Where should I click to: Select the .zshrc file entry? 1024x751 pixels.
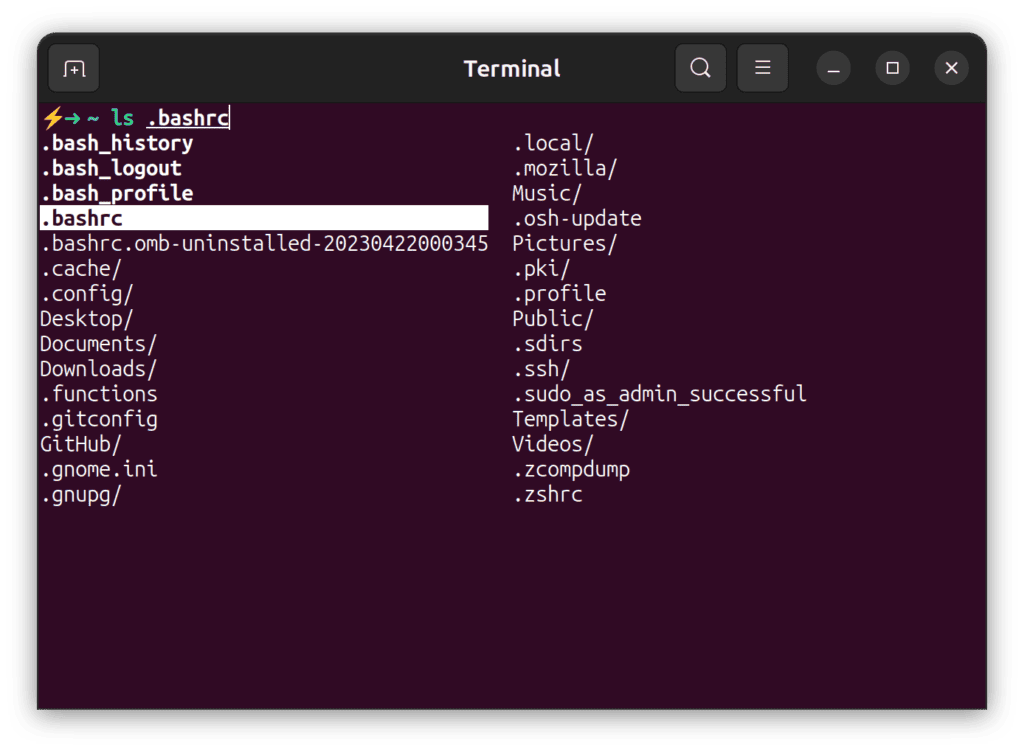click(x=548, y=493)
